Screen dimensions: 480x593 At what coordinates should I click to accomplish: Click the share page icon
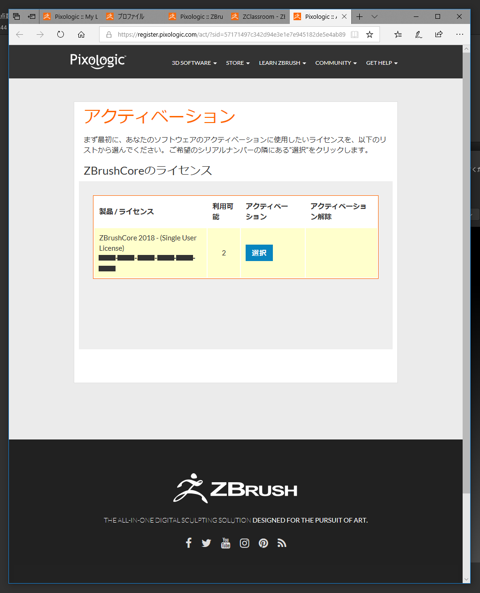pos(438,34)
